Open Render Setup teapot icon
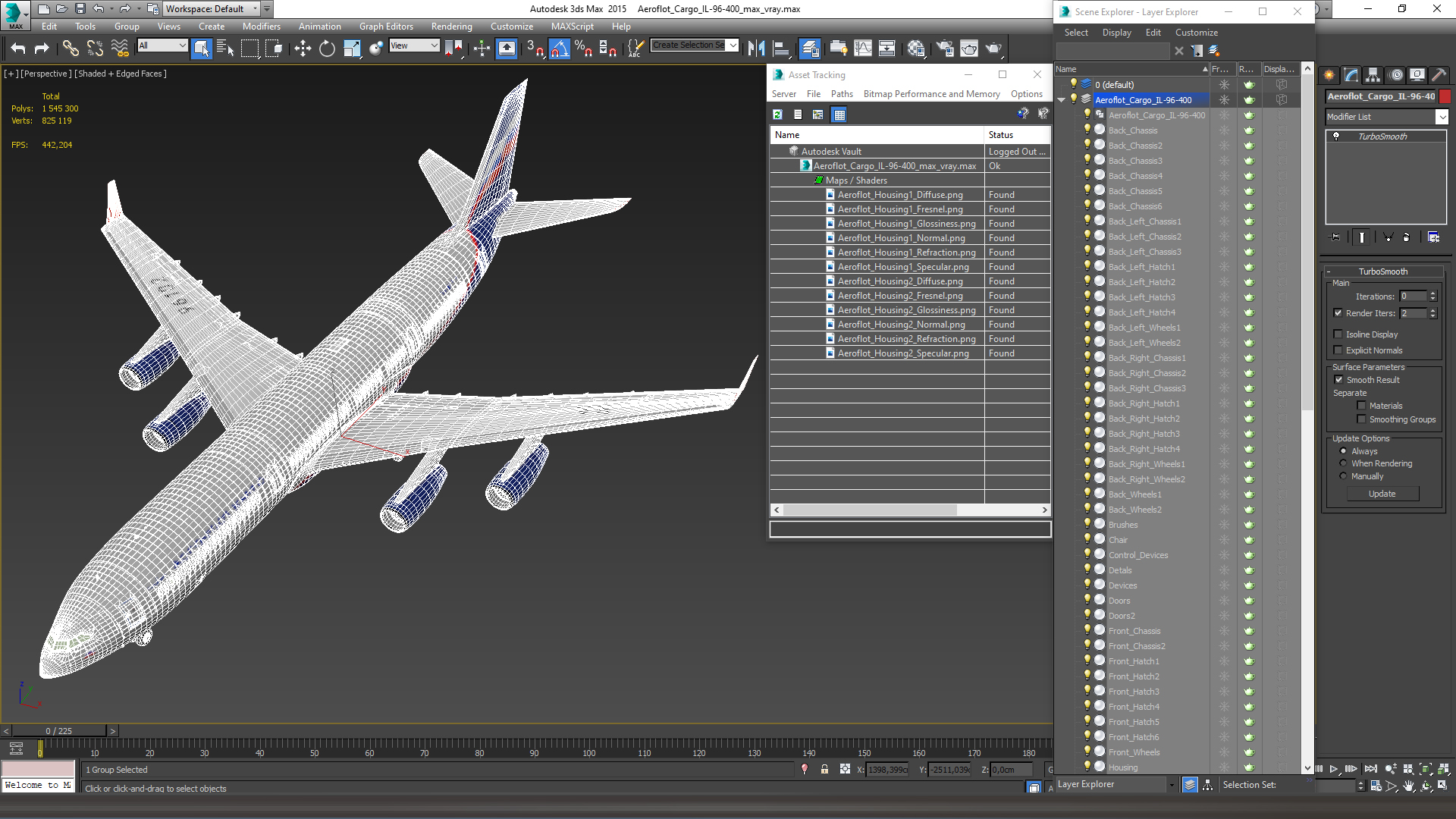This screenshot has width=1456, height=819. tap(945, 49)
